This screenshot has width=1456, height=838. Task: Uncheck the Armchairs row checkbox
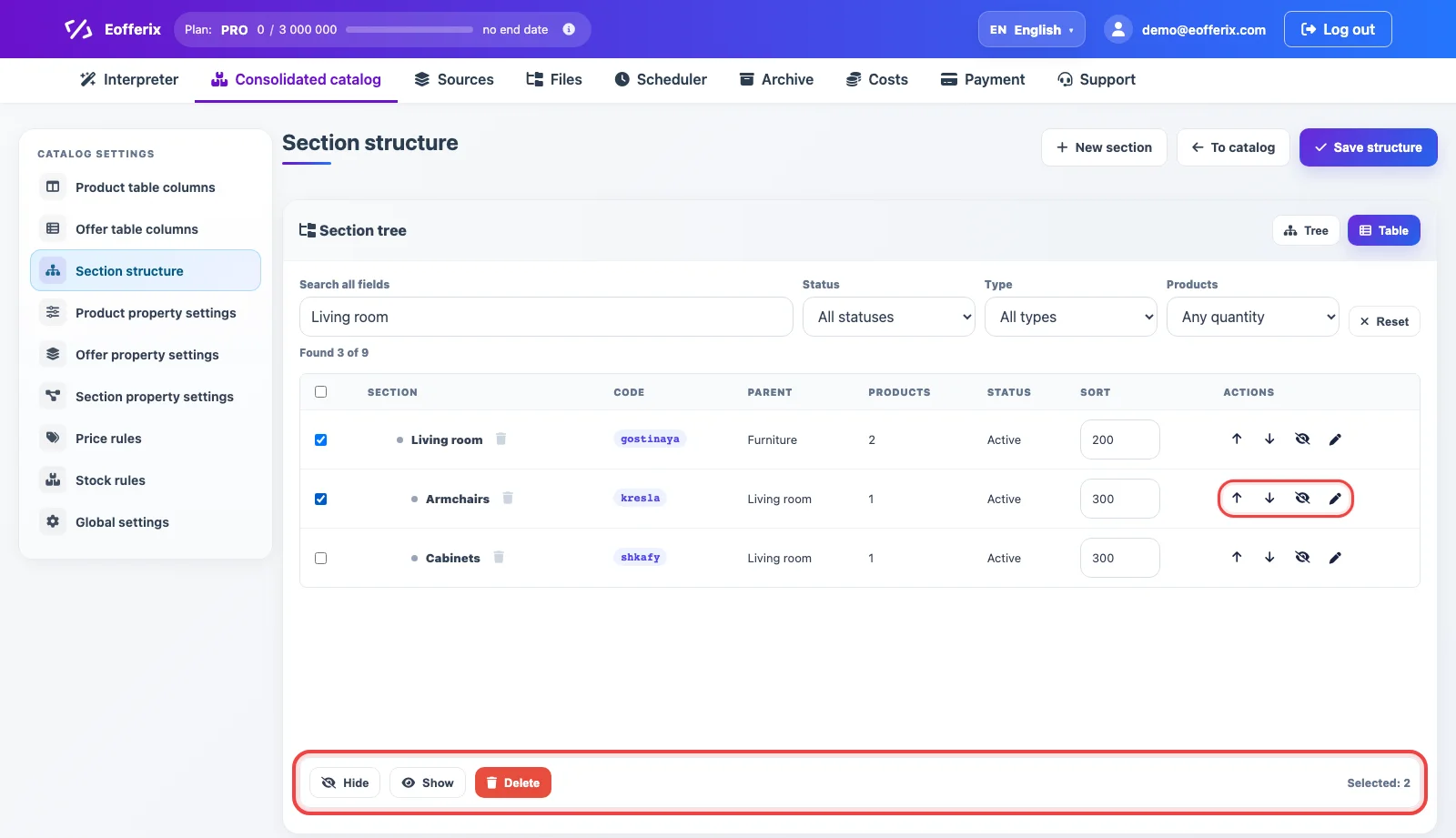coord(320,499)
